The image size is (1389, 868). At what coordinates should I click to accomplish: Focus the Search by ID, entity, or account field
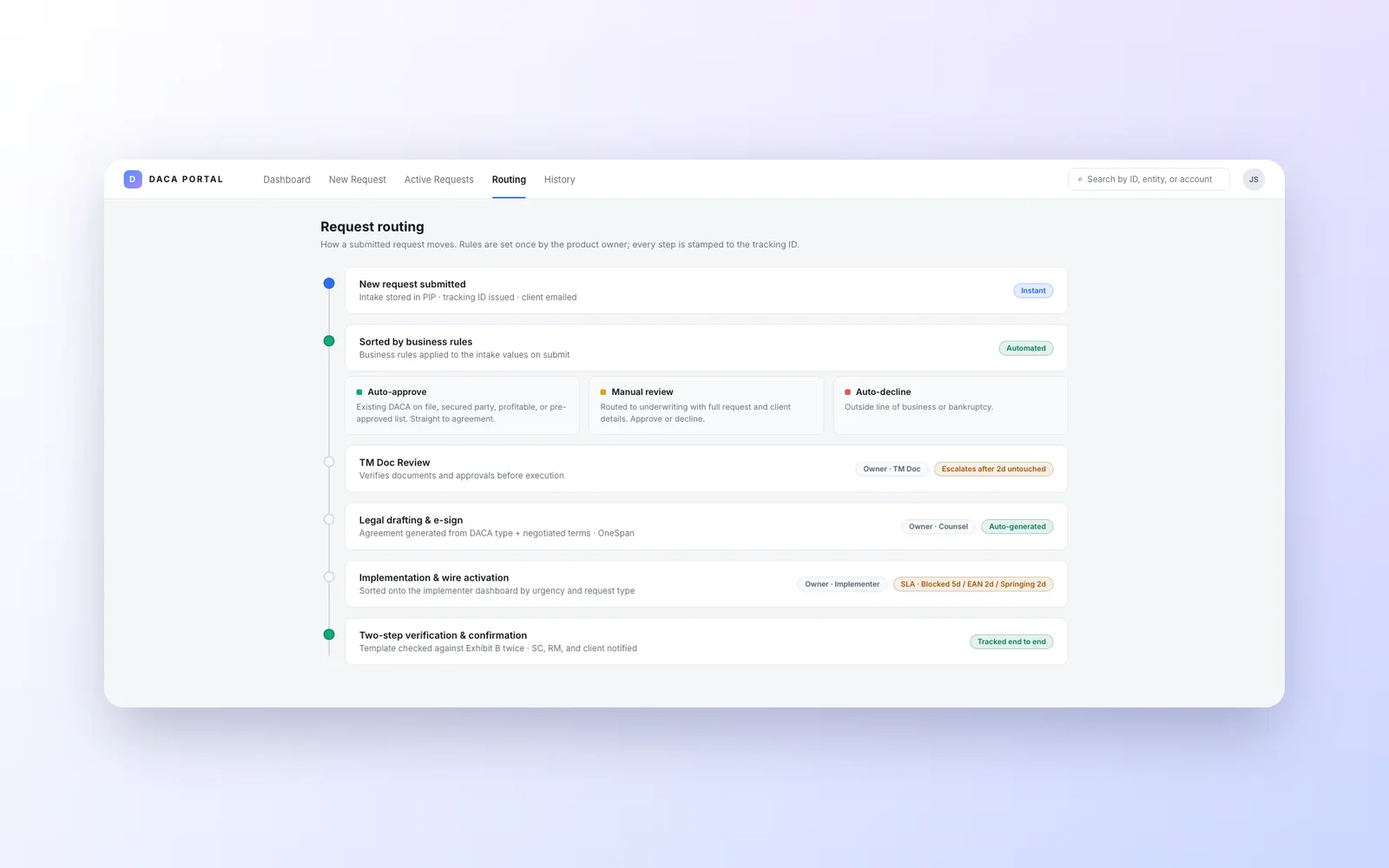coord(1149,180)
